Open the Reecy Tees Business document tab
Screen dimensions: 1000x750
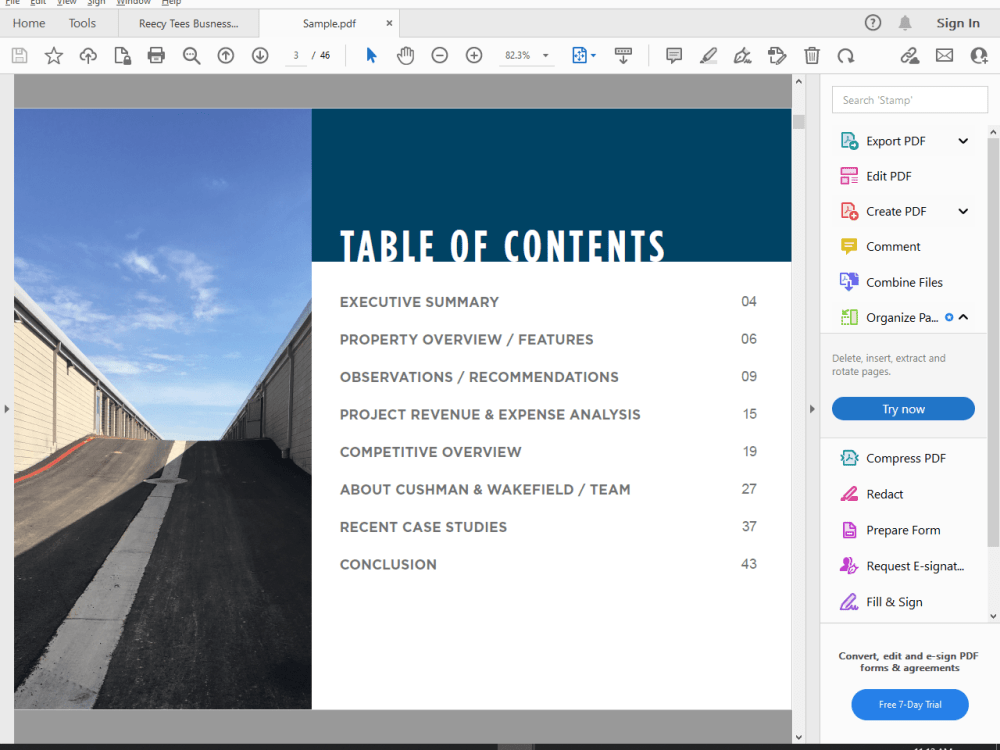pos(189,24)
